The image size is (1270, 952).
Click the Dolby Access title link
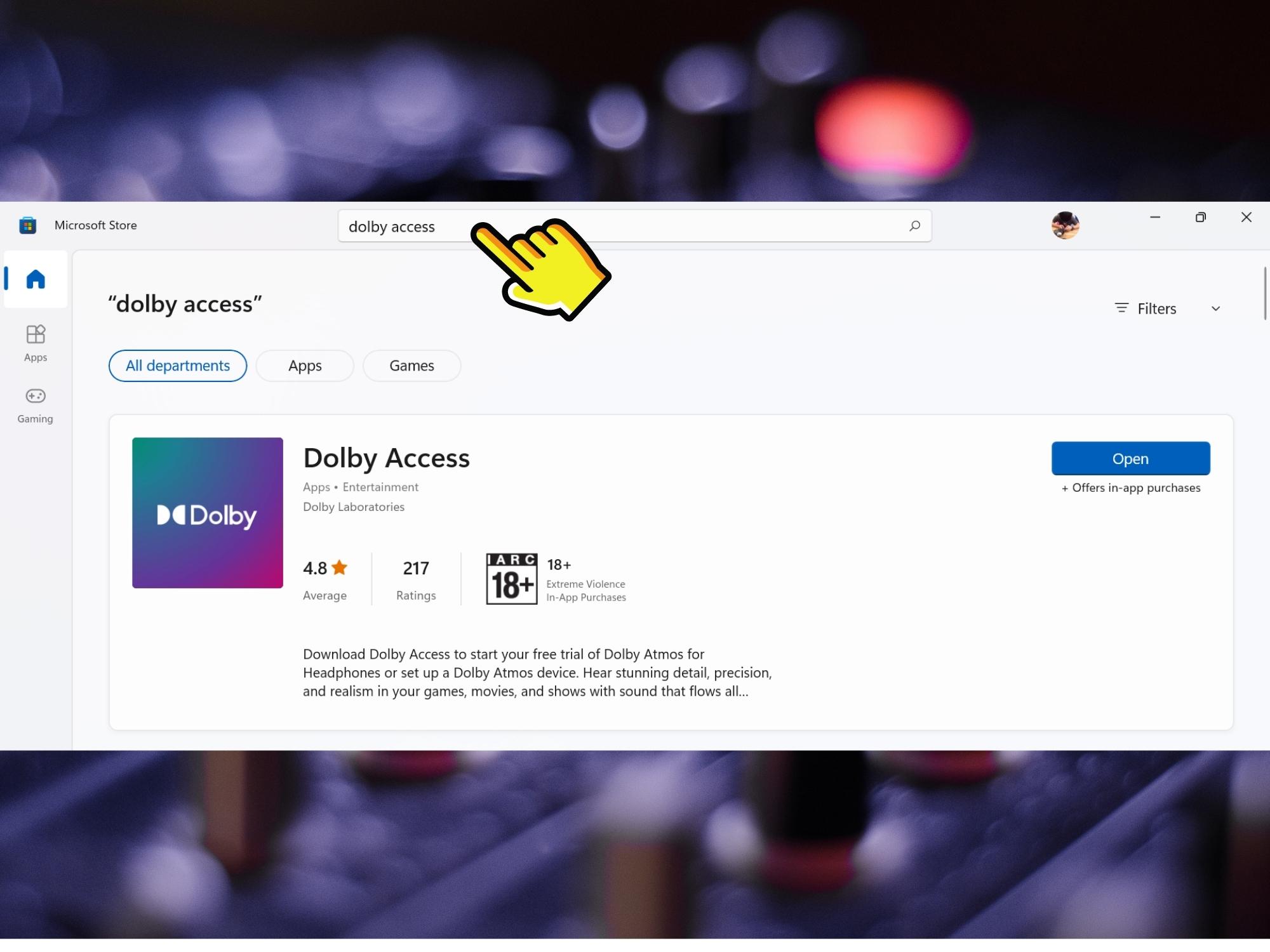tap(386, 458)
